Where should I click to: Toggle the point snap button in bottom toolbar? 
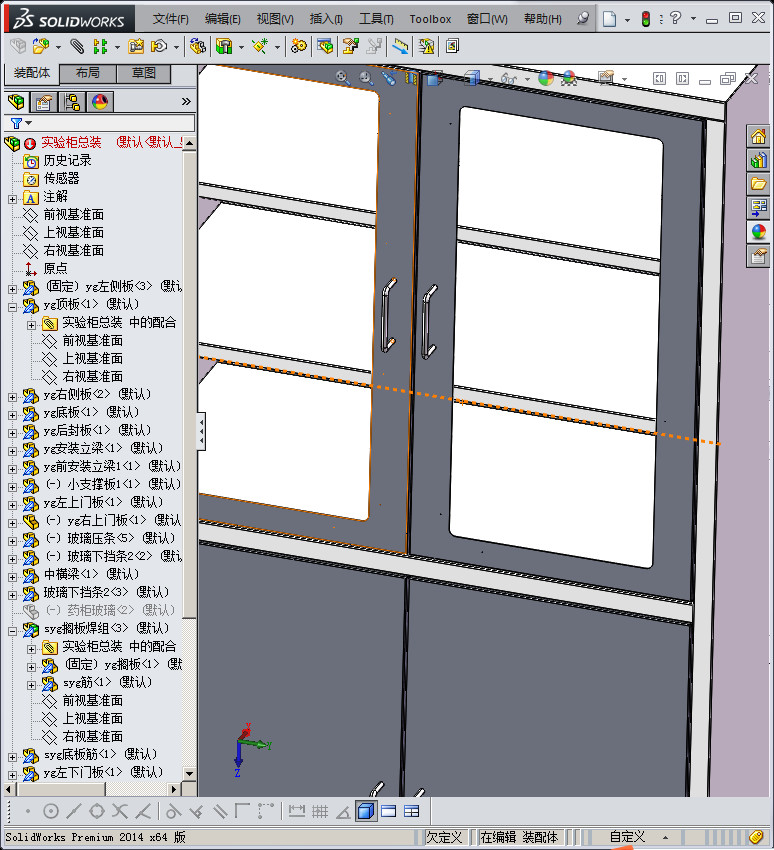[x=28, y=811]
